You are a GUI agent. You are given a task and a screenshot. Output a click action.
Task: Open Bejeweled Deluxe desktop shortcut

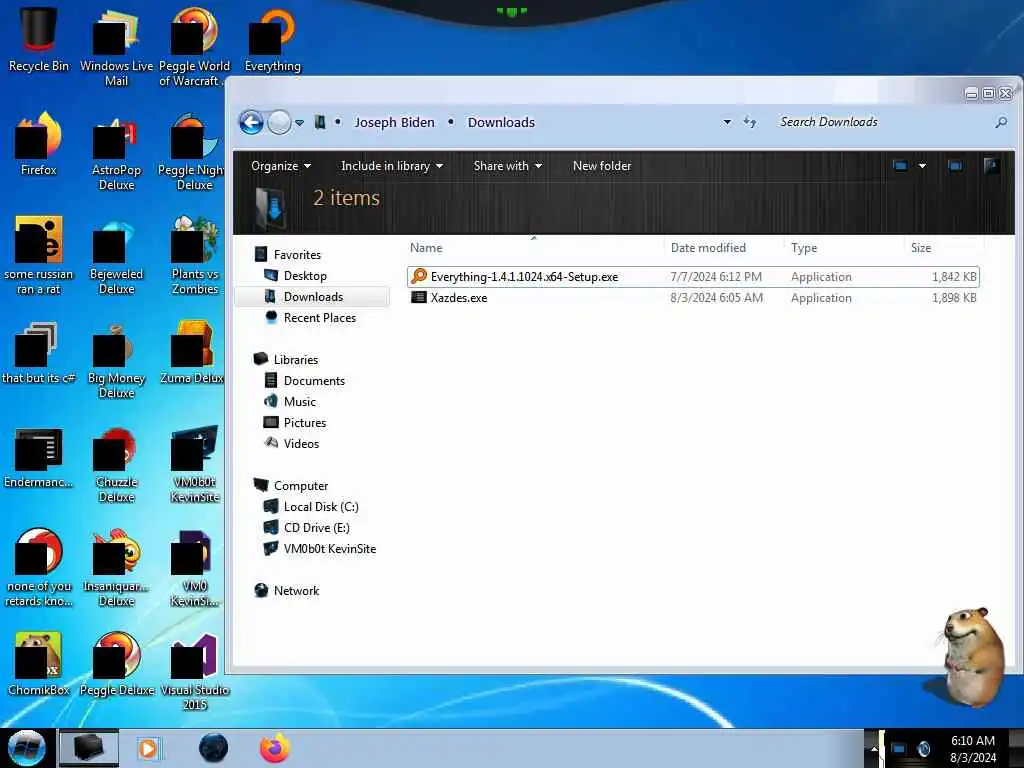tap(116, 256)
